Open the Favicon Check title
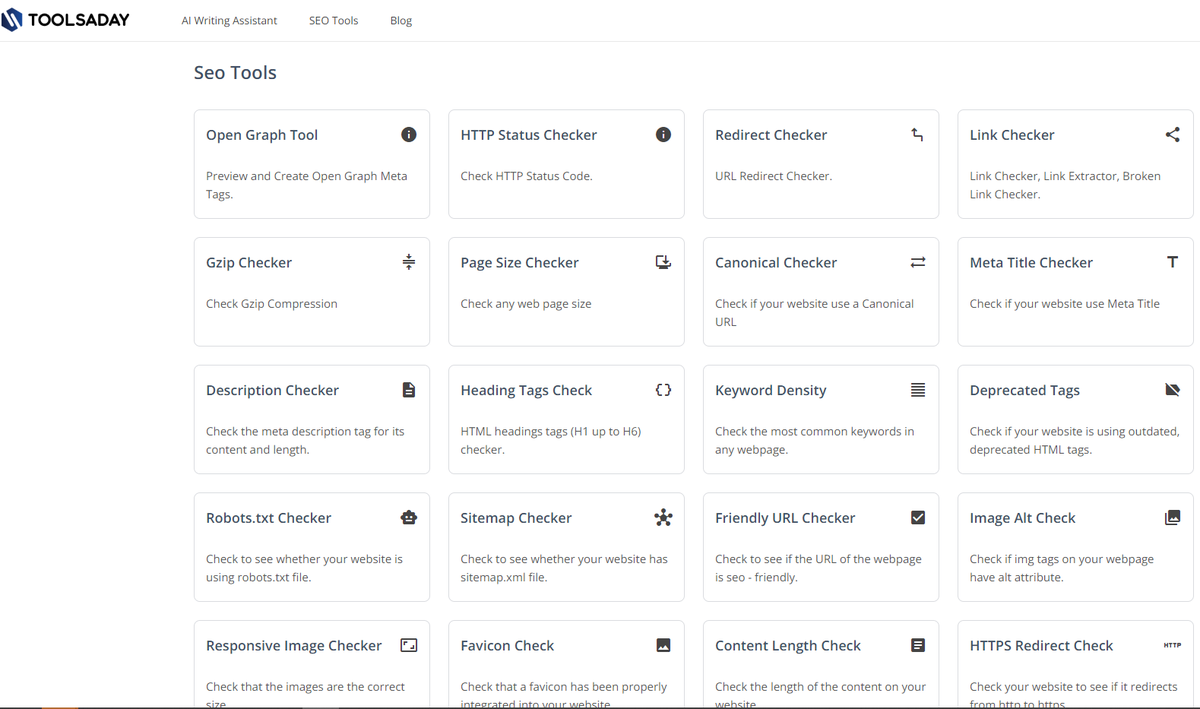Image resolution: width=1200 pixels, height=709 pixels. click(507, 645)
